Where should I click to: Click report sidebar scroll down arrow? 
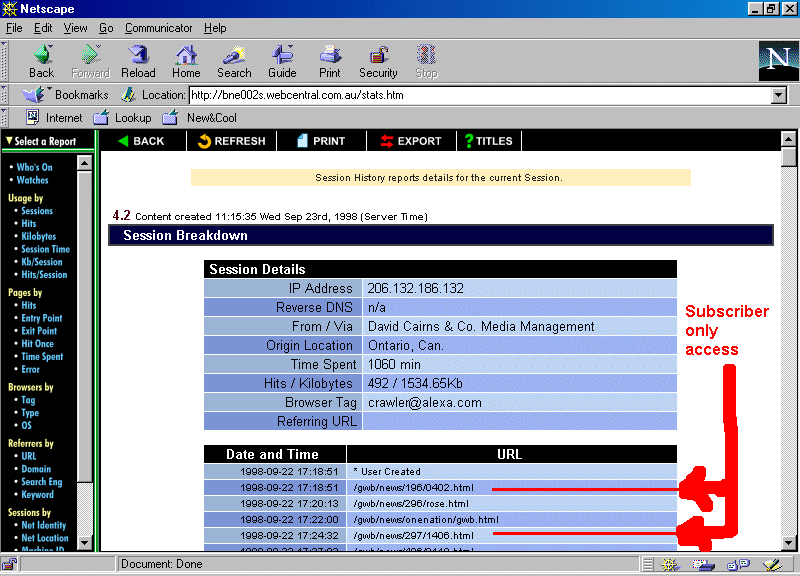click(x=84, y=543)
